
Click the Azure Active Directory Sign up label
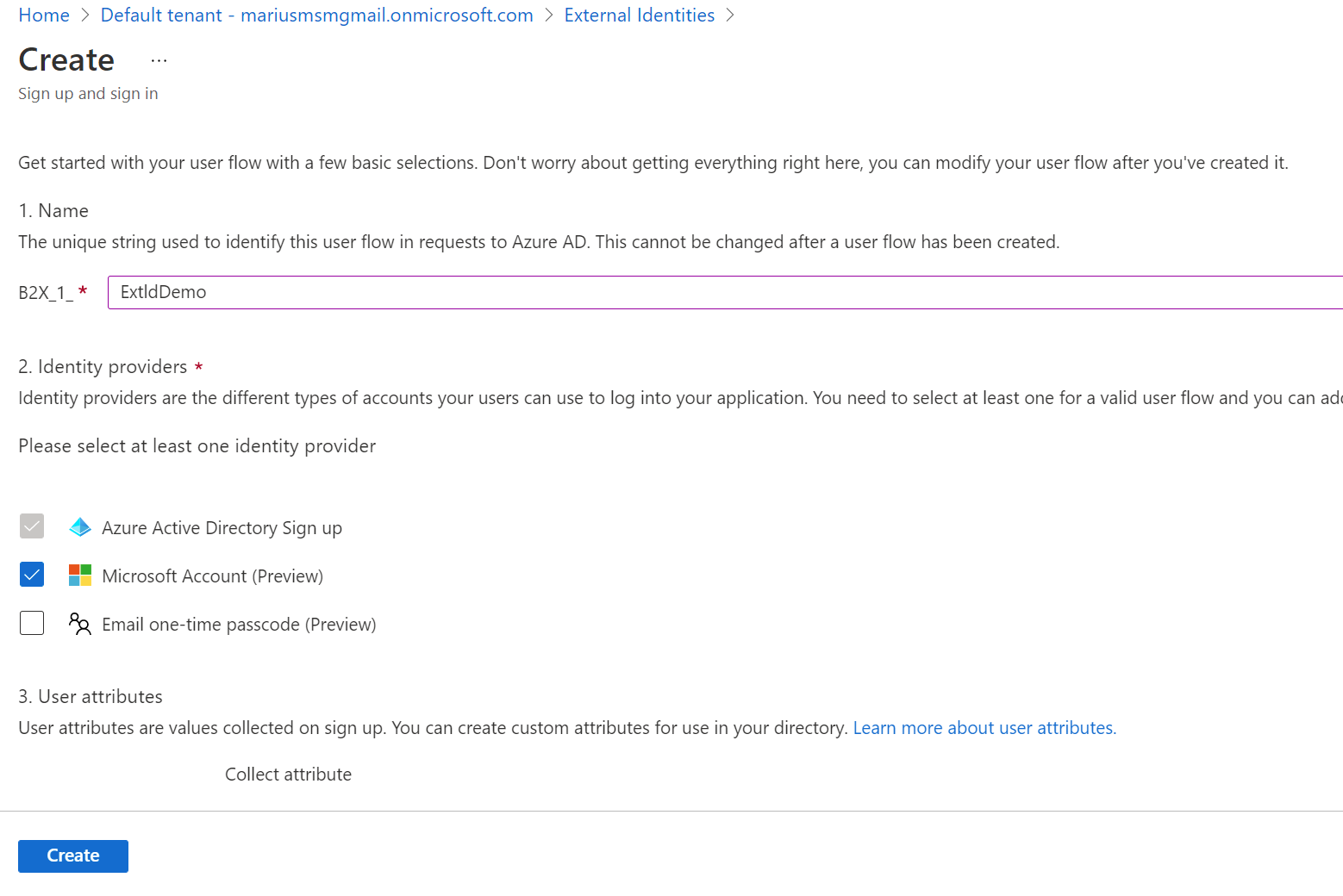[222, 528]
